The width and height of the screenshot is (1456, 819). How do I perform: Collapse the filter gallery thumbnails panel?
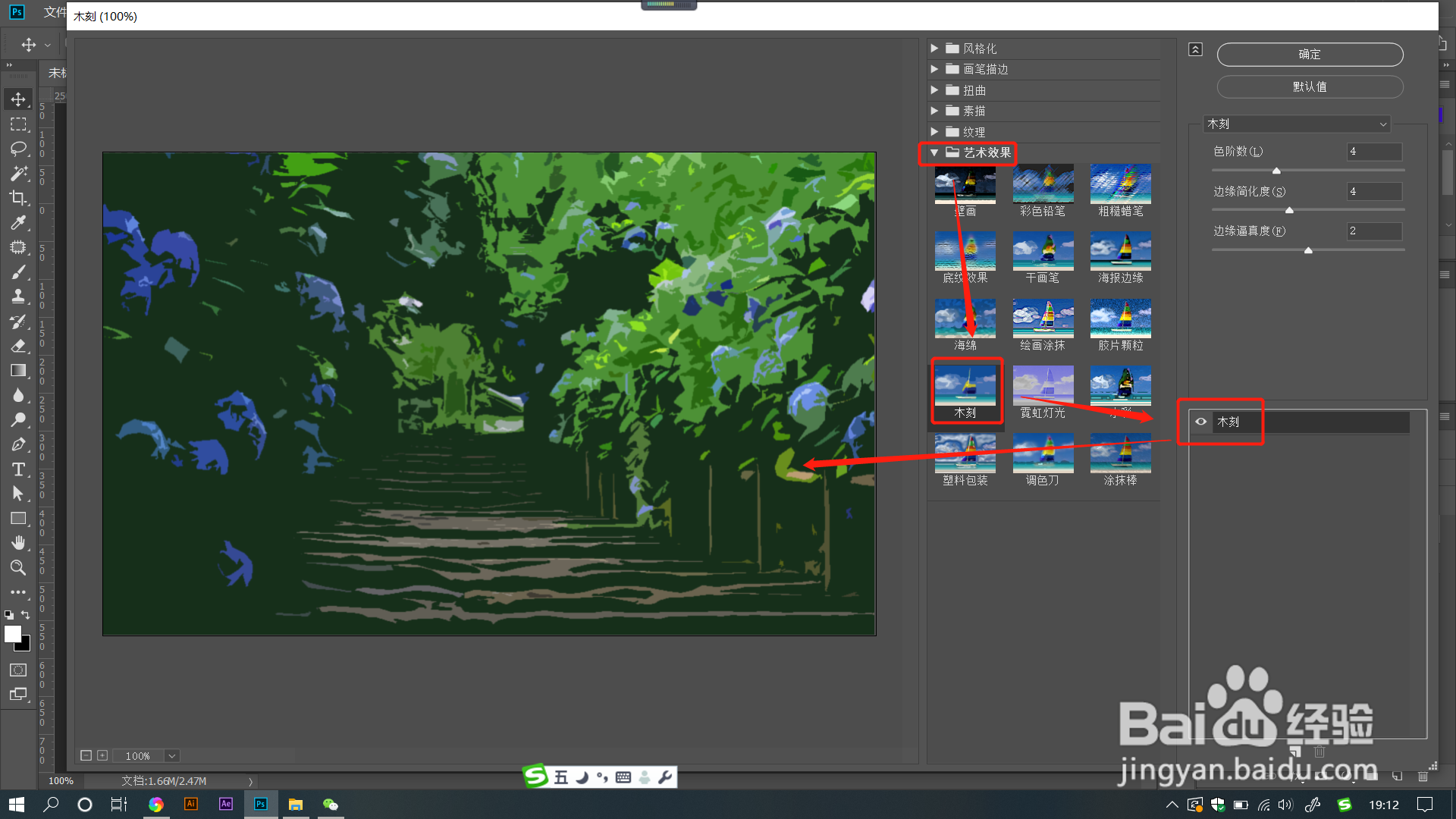pos(1195,49)
